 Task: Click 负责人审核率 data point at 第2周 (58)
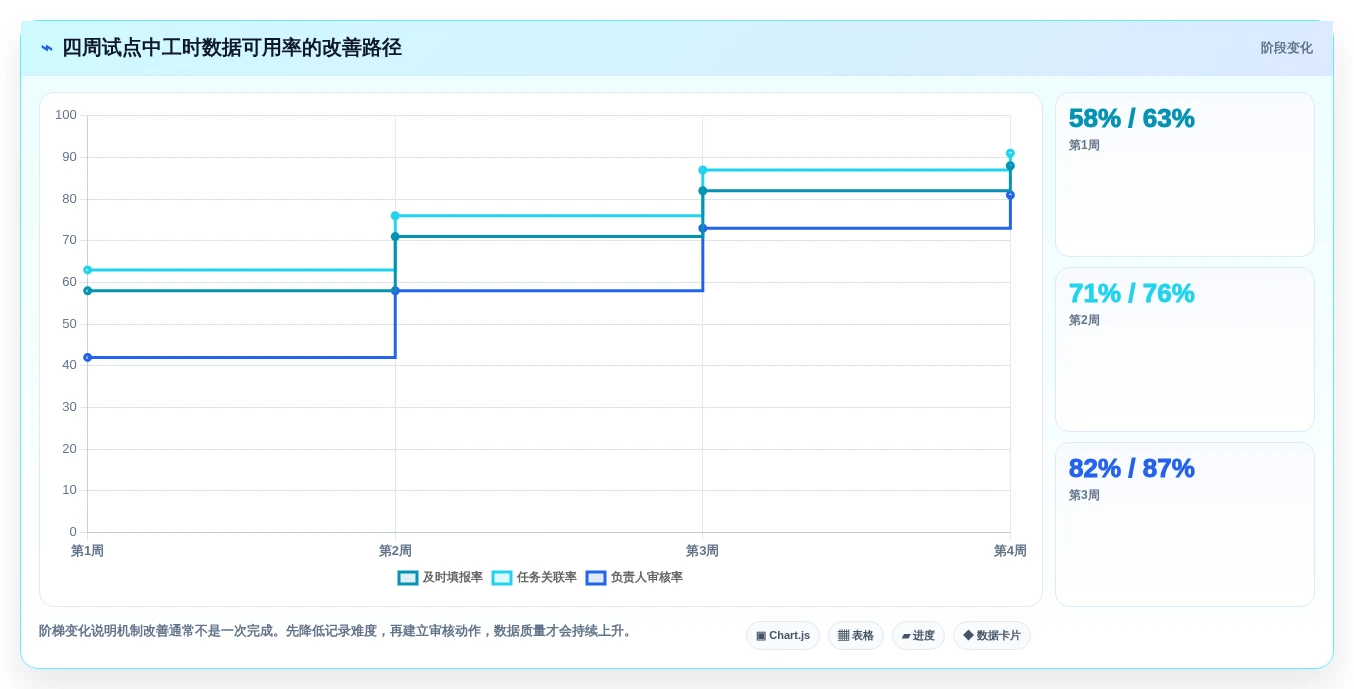point(395,291)
